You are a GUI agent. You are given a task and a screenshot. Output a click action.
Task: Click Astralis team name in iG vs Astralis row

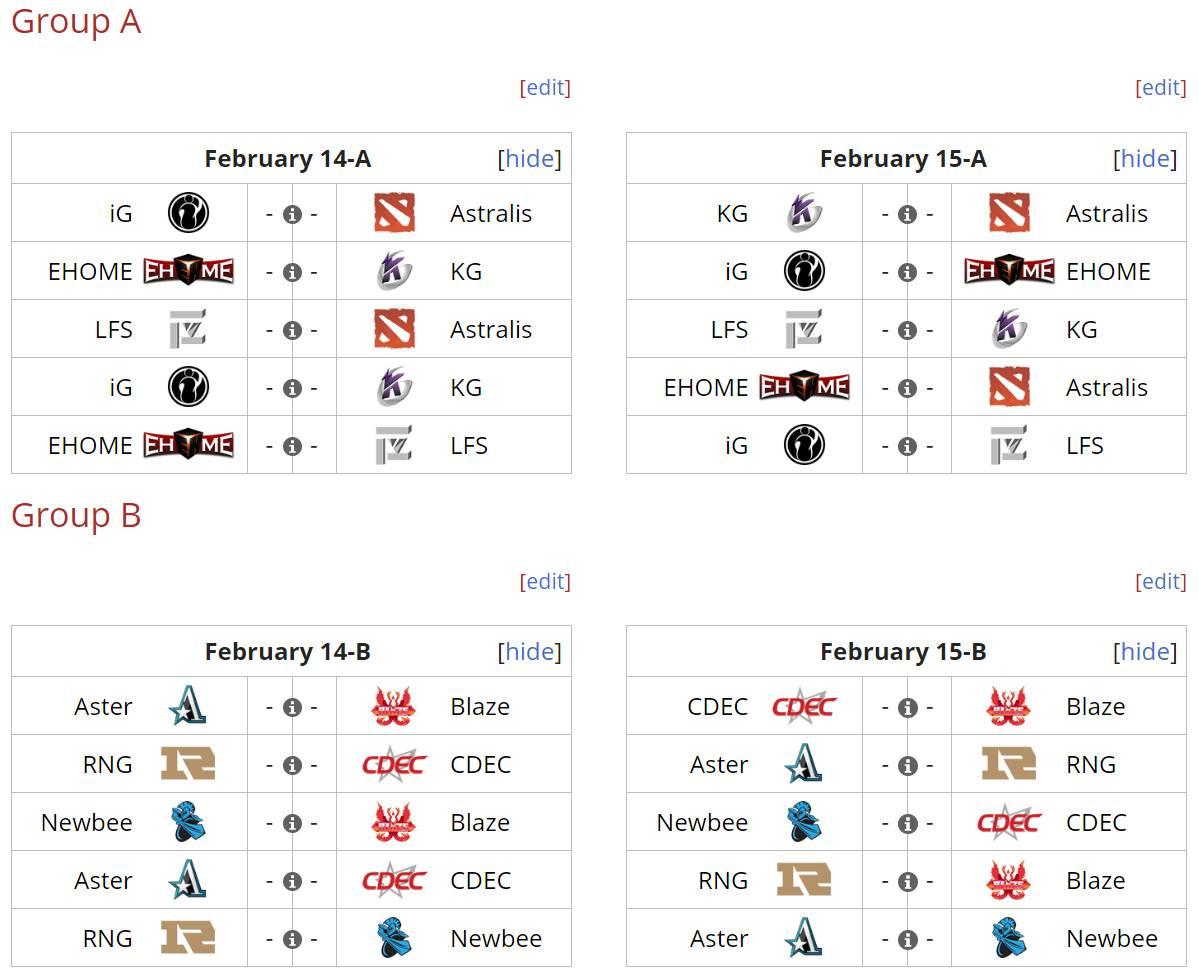click(491, 213)
